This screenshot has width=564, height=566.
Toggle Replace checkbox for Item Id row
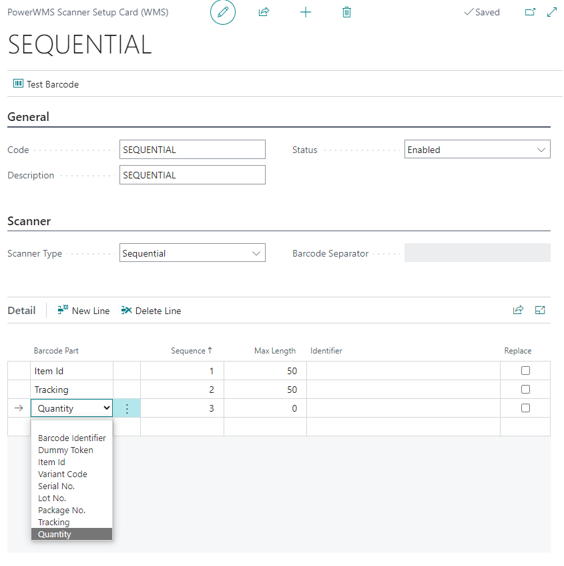(525, 371)
